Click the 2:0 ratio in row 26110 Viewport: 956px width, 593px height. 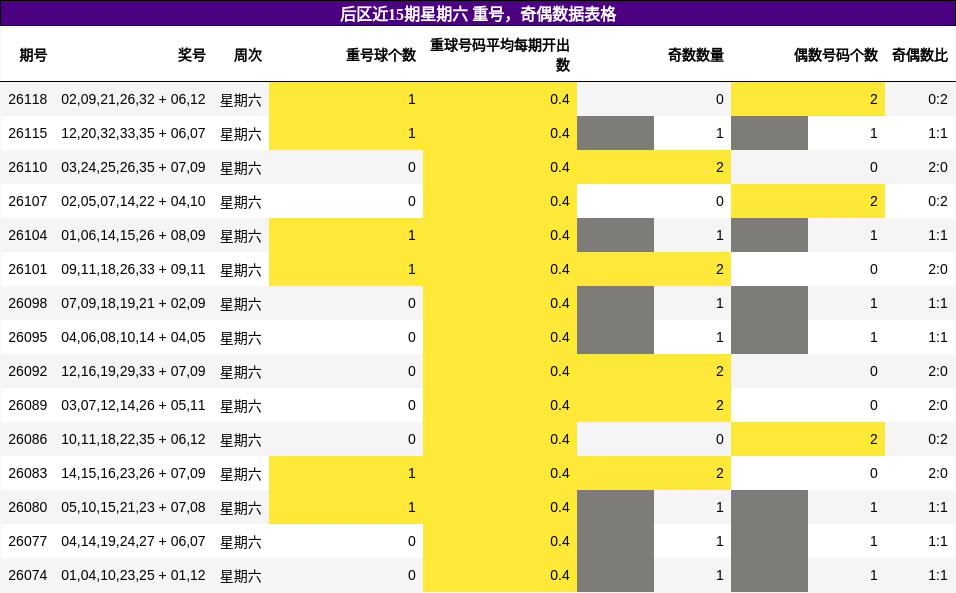click(938, 168)
